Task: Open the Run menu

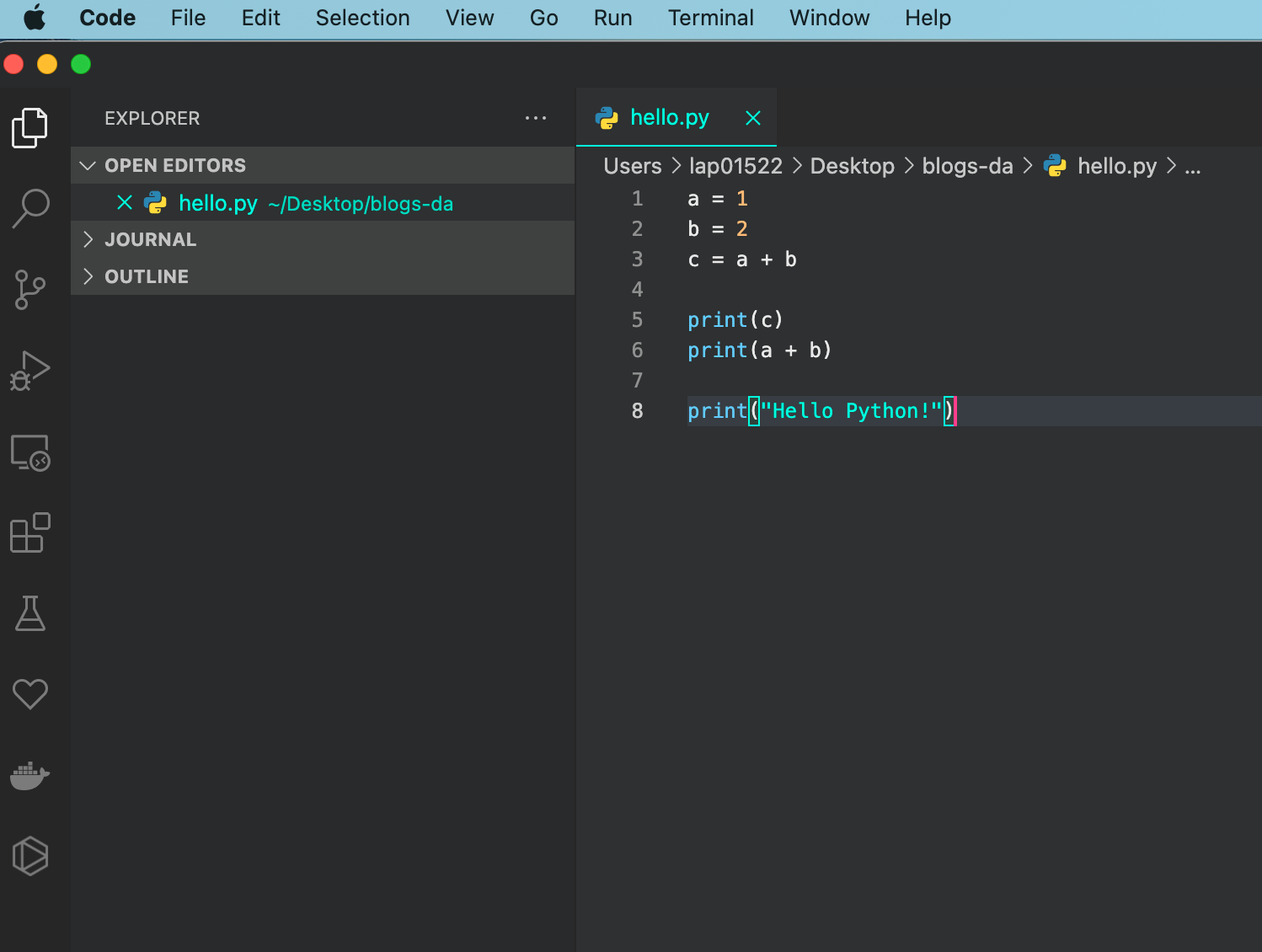Action: [612, 18]
